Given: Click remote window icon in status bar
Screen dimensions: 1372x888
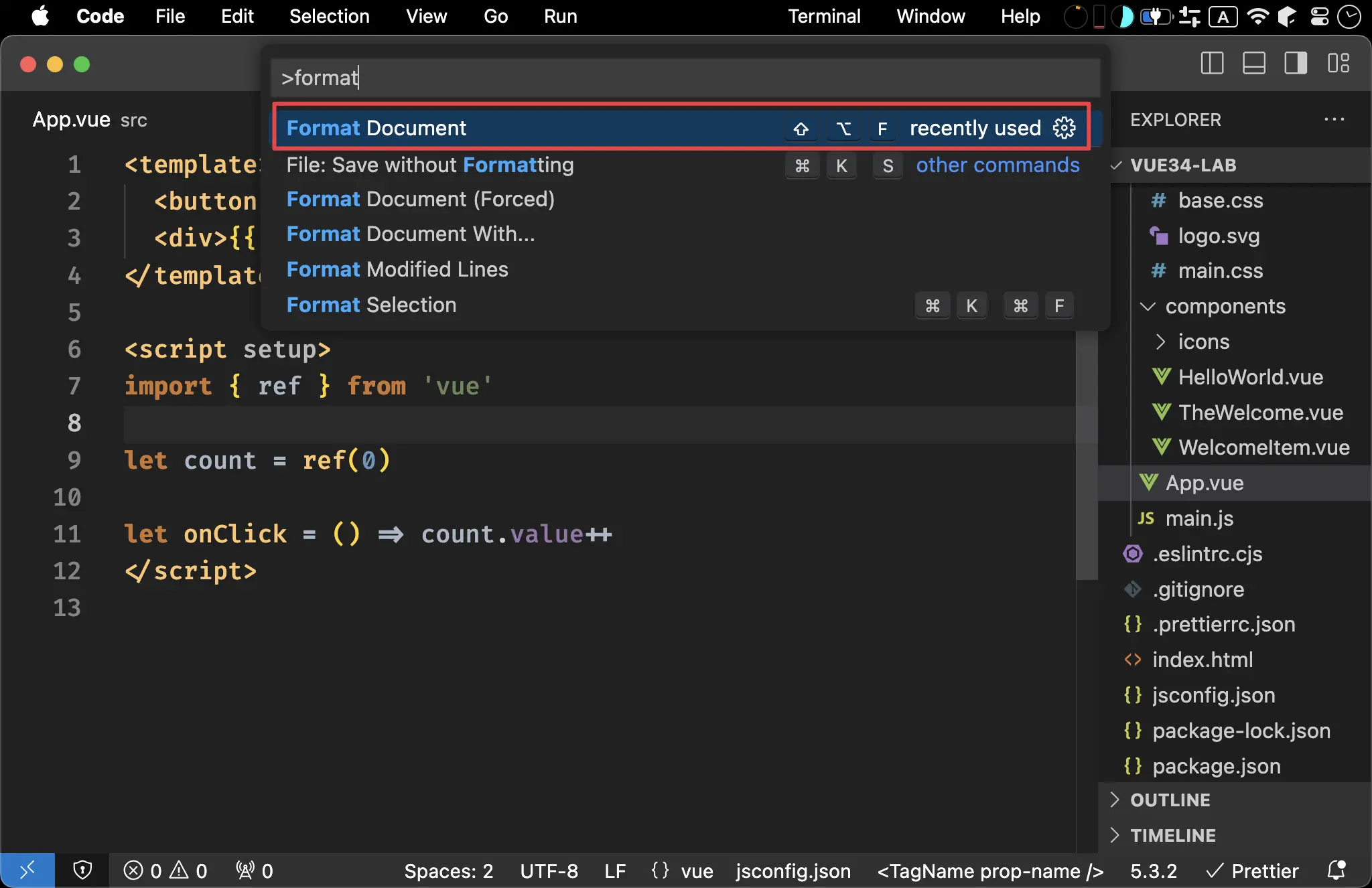Looking at the screenshot, I should [x=27, y=871].
